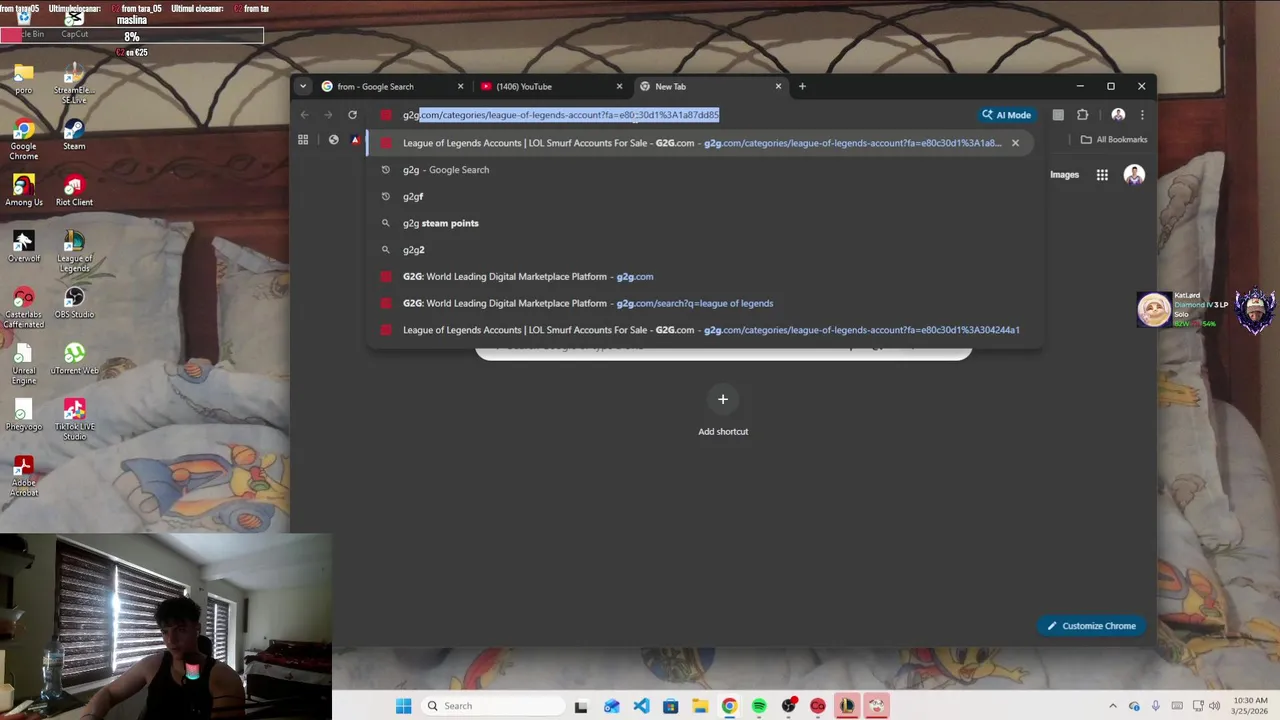Open Google account avatar on page

pyautogui.click(x=1134, y=175)
